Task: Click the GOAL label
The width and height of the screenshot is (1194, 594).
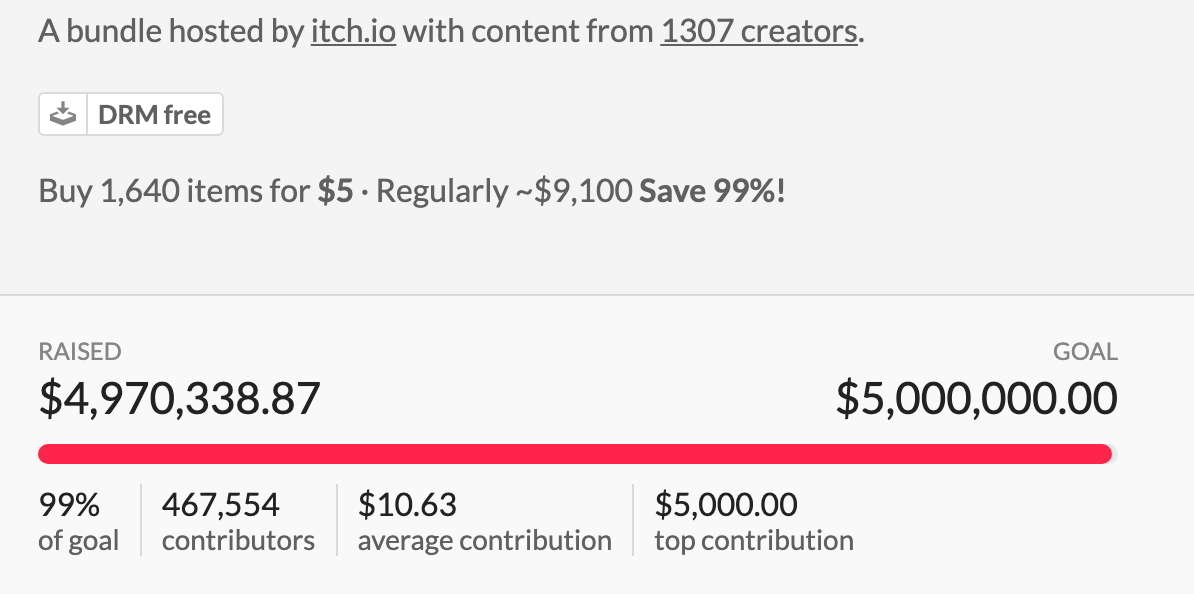Action: [x=1085, y=352]
